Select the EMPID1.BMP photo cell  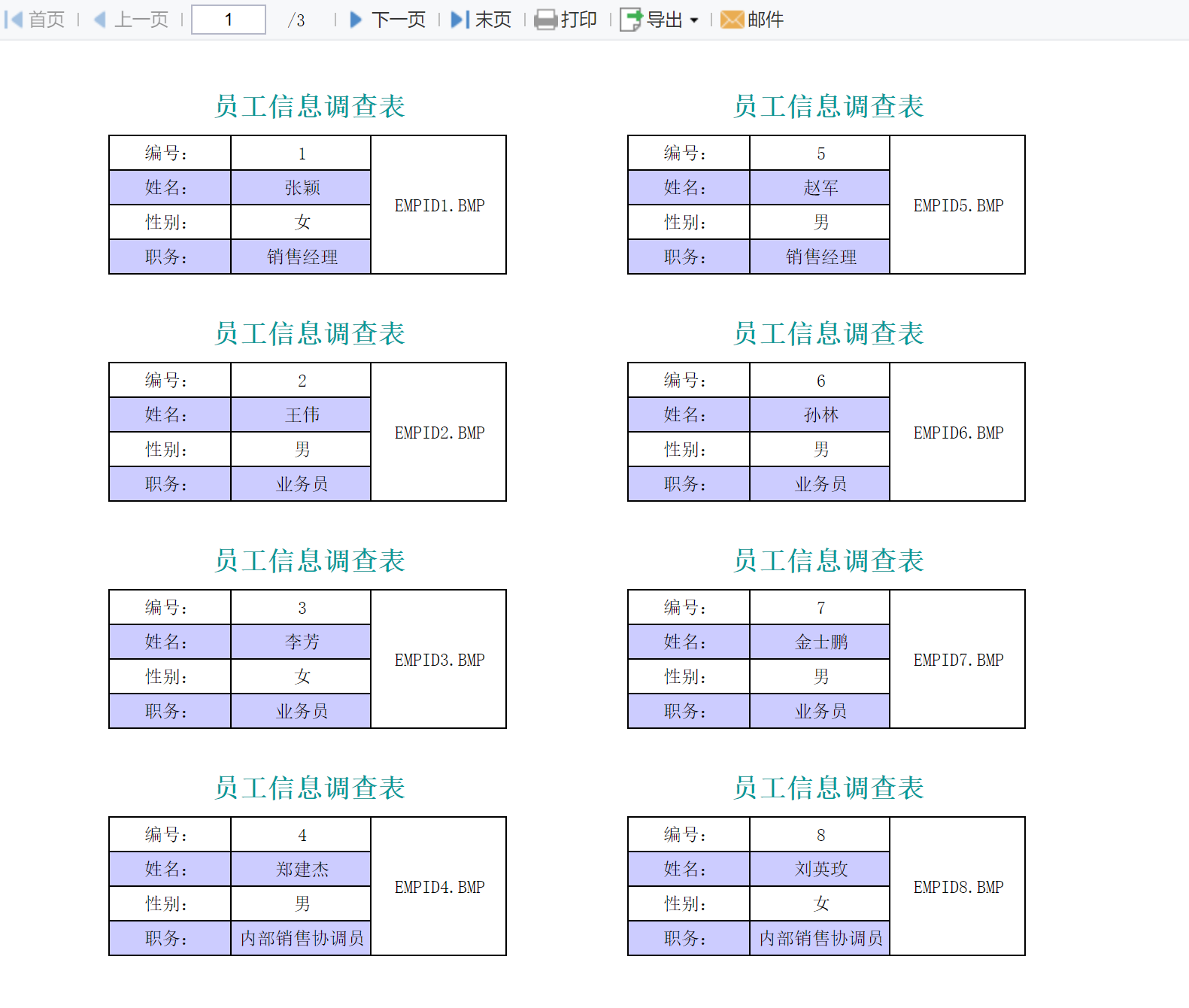[439, 205]
